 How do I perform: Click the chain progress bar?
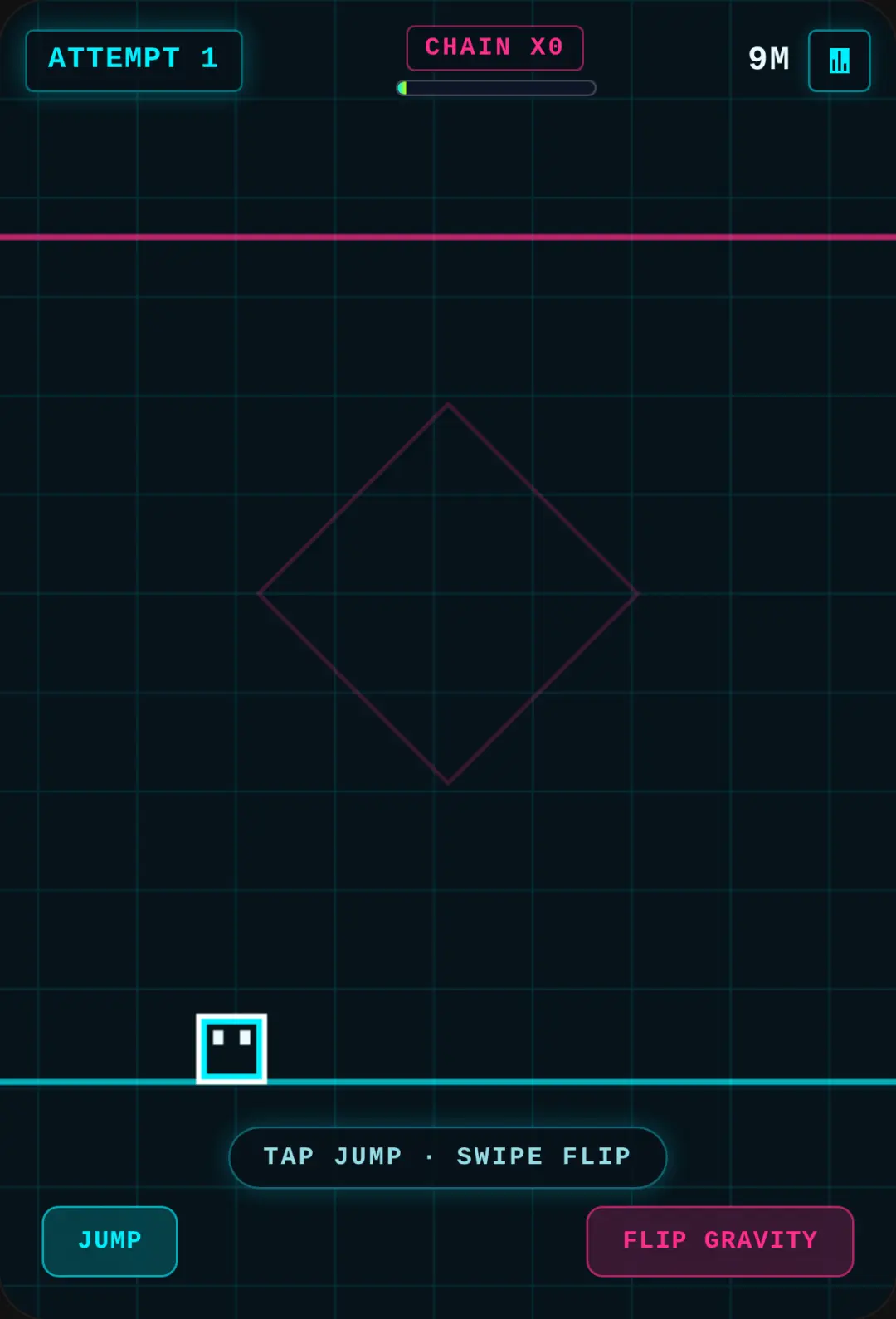(x=496, y=88)
